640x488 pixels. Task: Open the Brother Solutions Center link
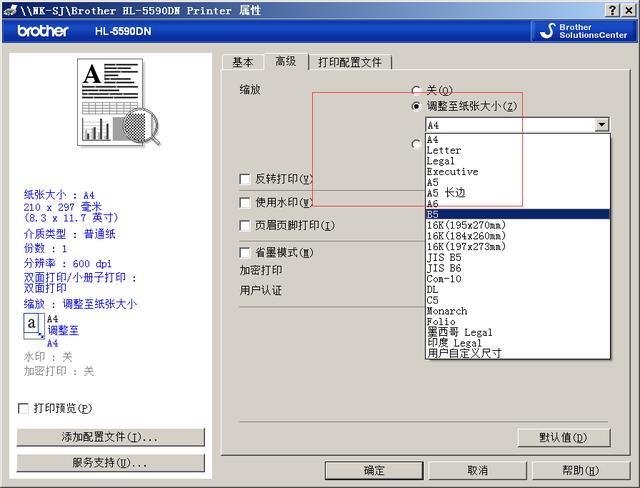click(x=584, y=31)
